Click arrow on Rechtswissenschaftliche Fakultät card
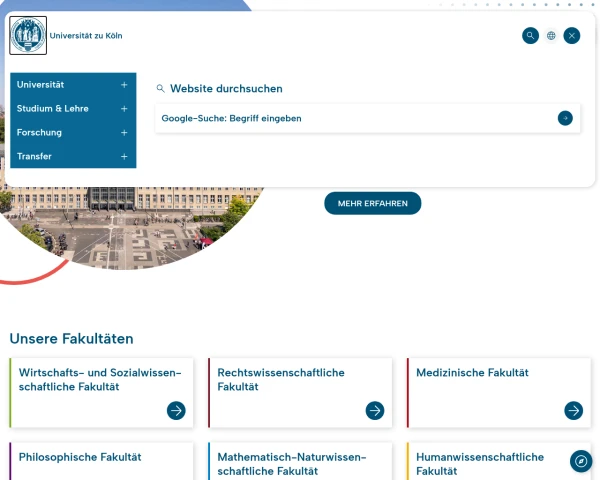This screenshot has width=600, height=480. coord(375,410)
